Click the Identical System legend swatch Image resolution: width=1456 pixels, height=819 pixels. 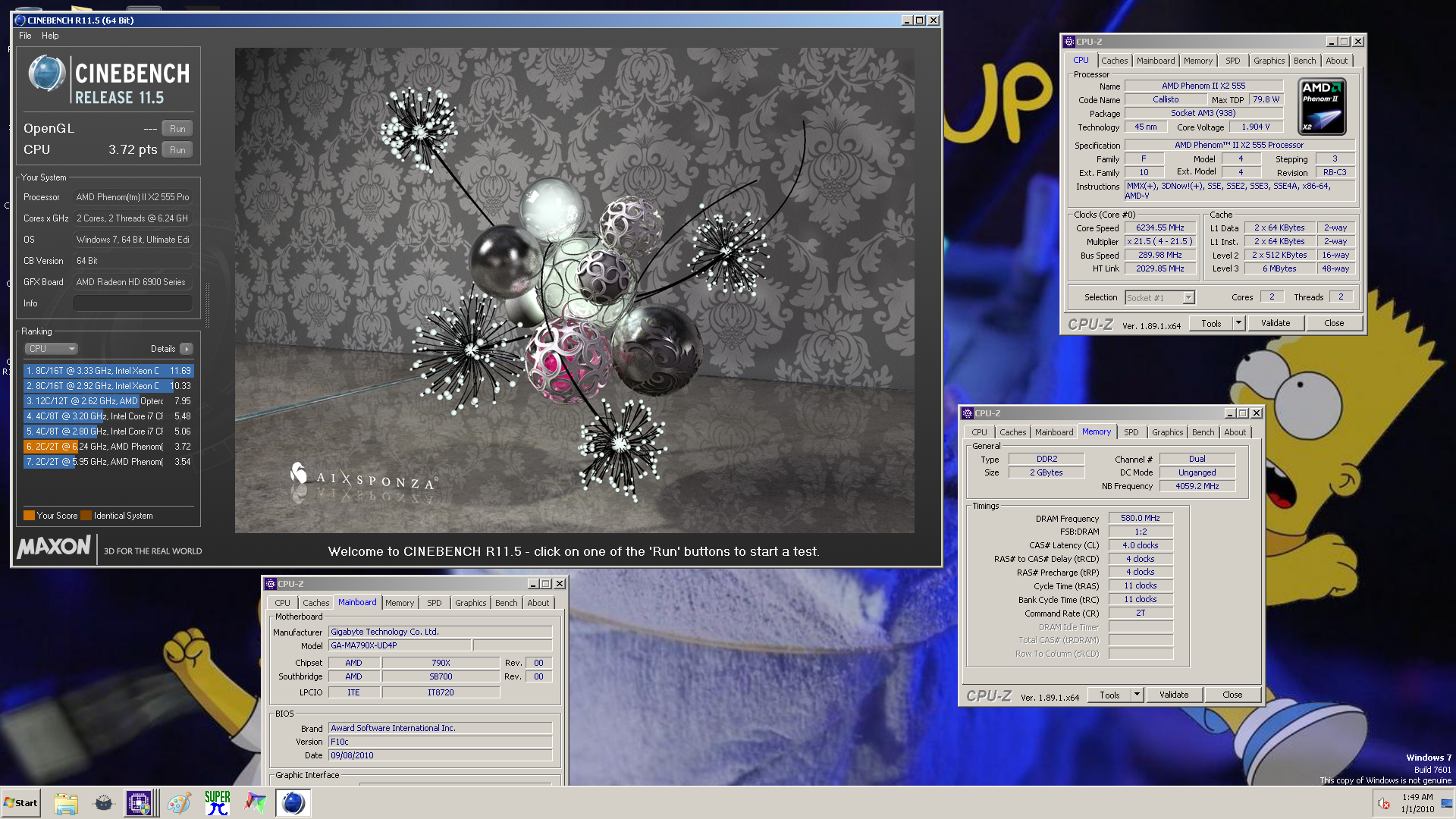[86, 516]
